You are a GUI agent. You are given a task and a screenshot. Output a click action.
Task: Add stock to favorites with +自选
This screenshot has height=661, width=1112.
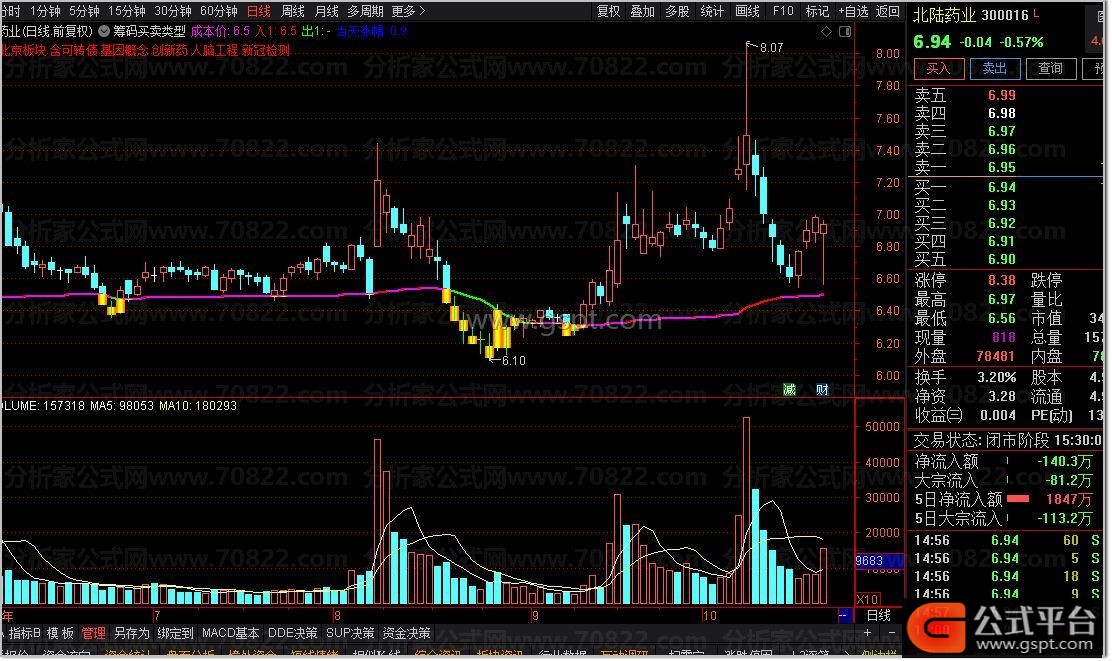click(x=853, y=11)
